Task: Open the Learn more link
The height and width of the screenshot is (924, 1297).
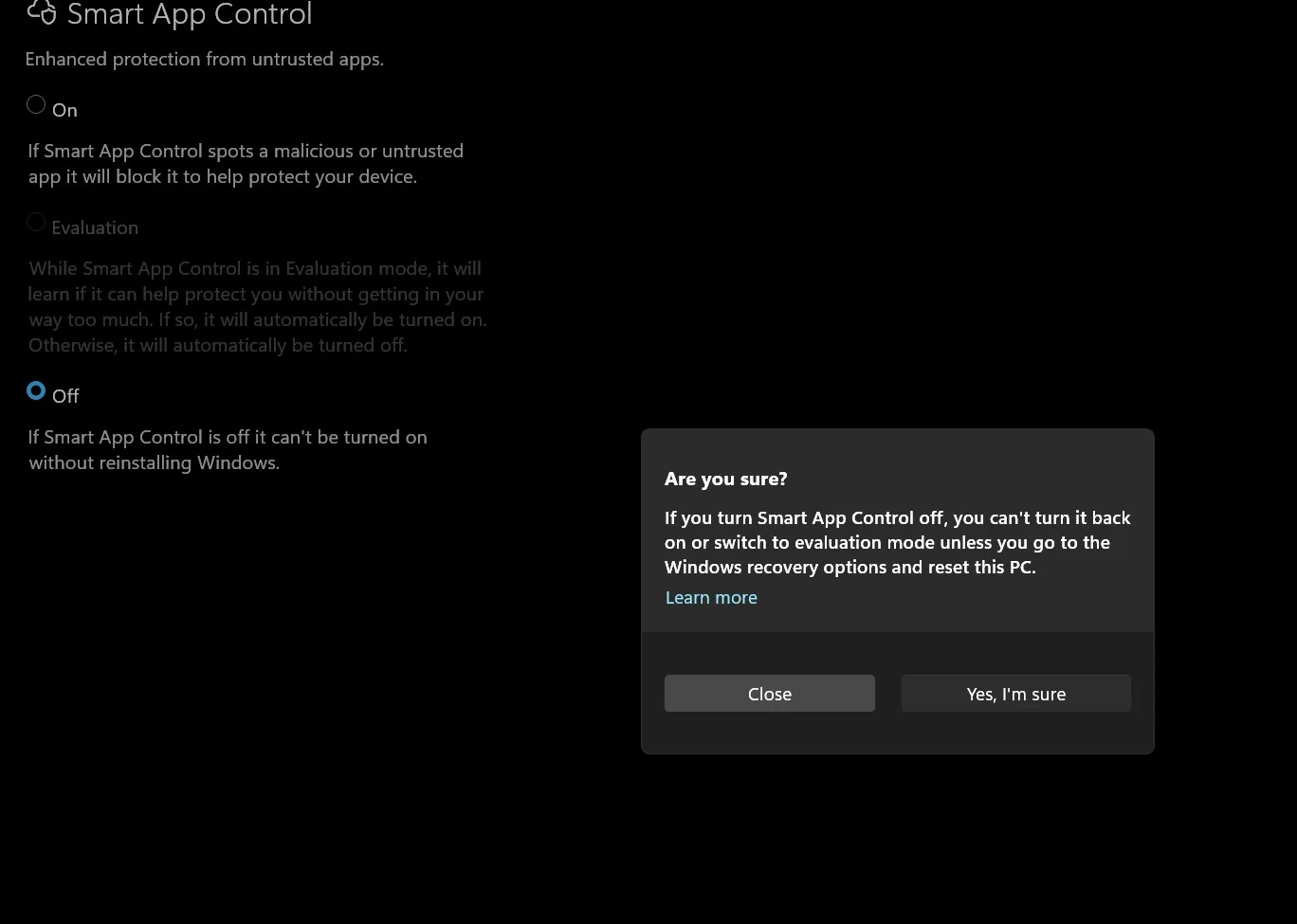Action: [x=711, y=597]
